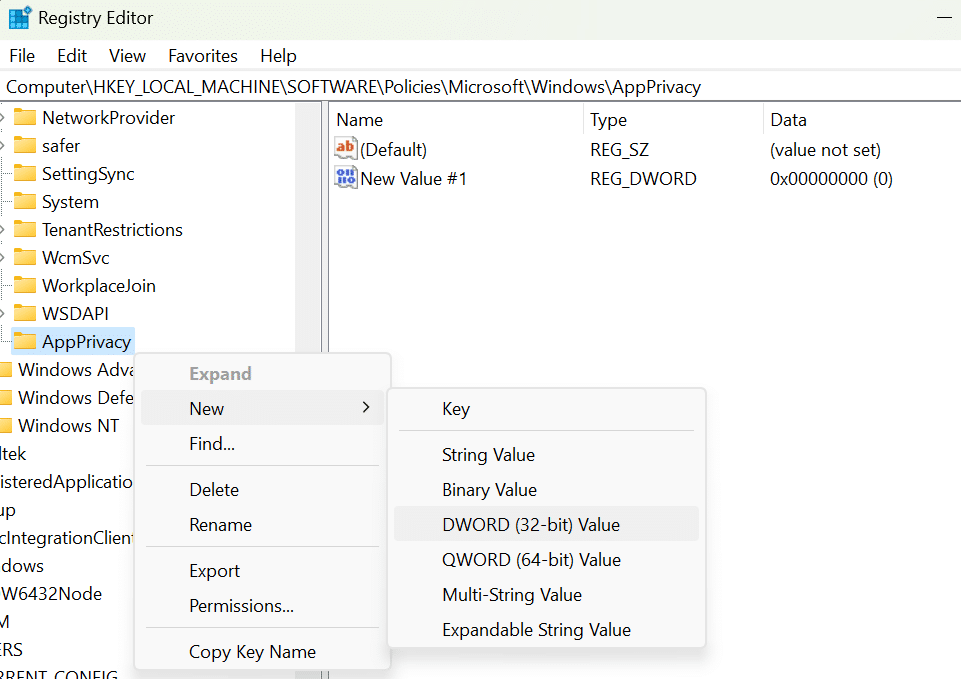This screenshot has height=679, width=961.
Task: Choose New in the context menu
Action: click(x=262, y=408)
